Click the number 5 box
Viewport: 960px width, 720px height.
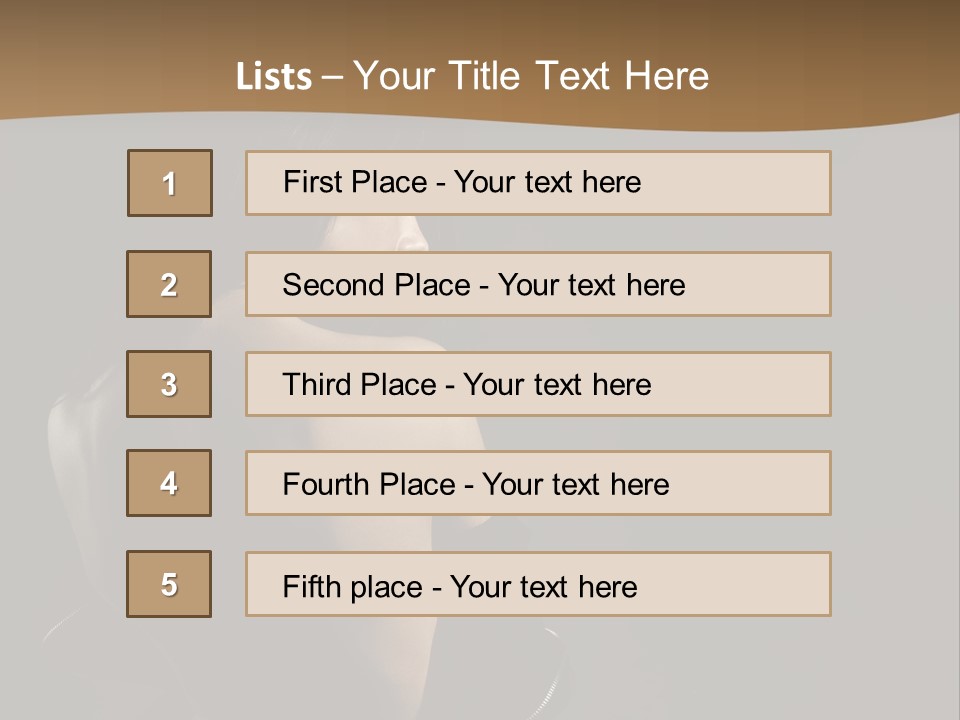point(169,584)
